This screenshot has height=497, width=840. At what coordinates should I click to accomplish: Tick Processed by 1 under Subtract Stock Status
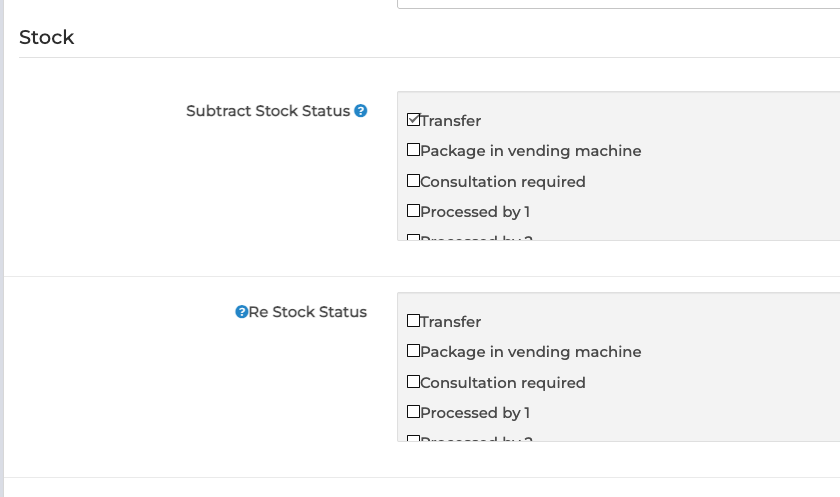click(x=413, y=211)
